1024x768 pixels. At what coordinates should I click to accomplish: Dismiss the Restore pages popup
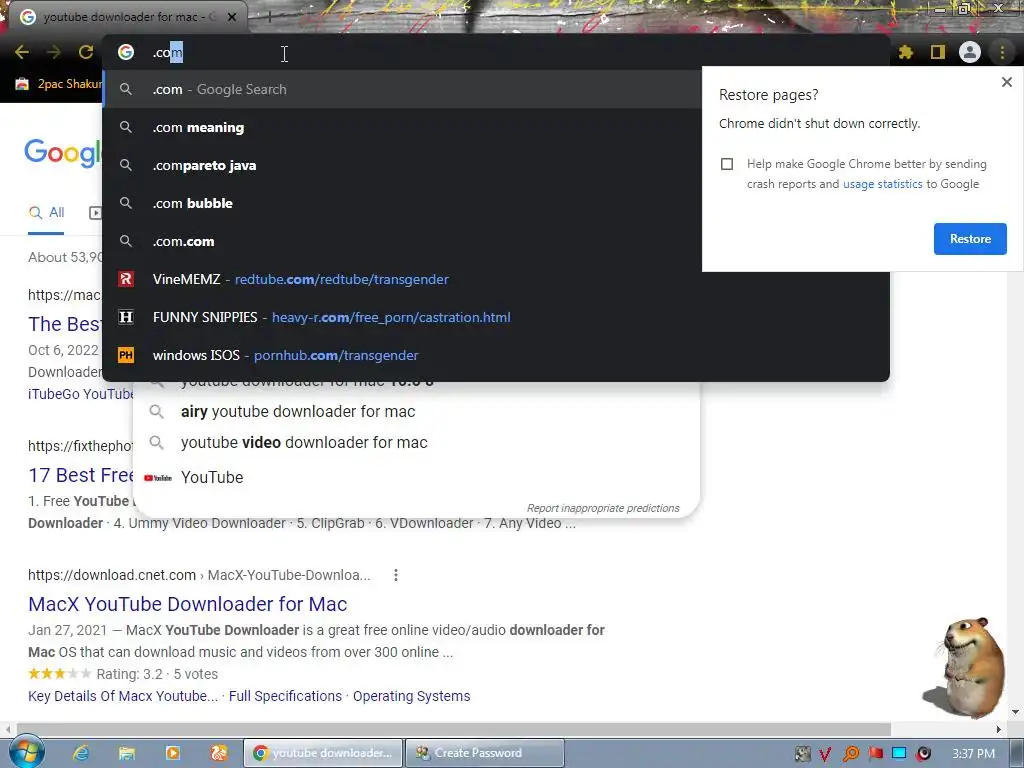click(x=1006, y=82)
